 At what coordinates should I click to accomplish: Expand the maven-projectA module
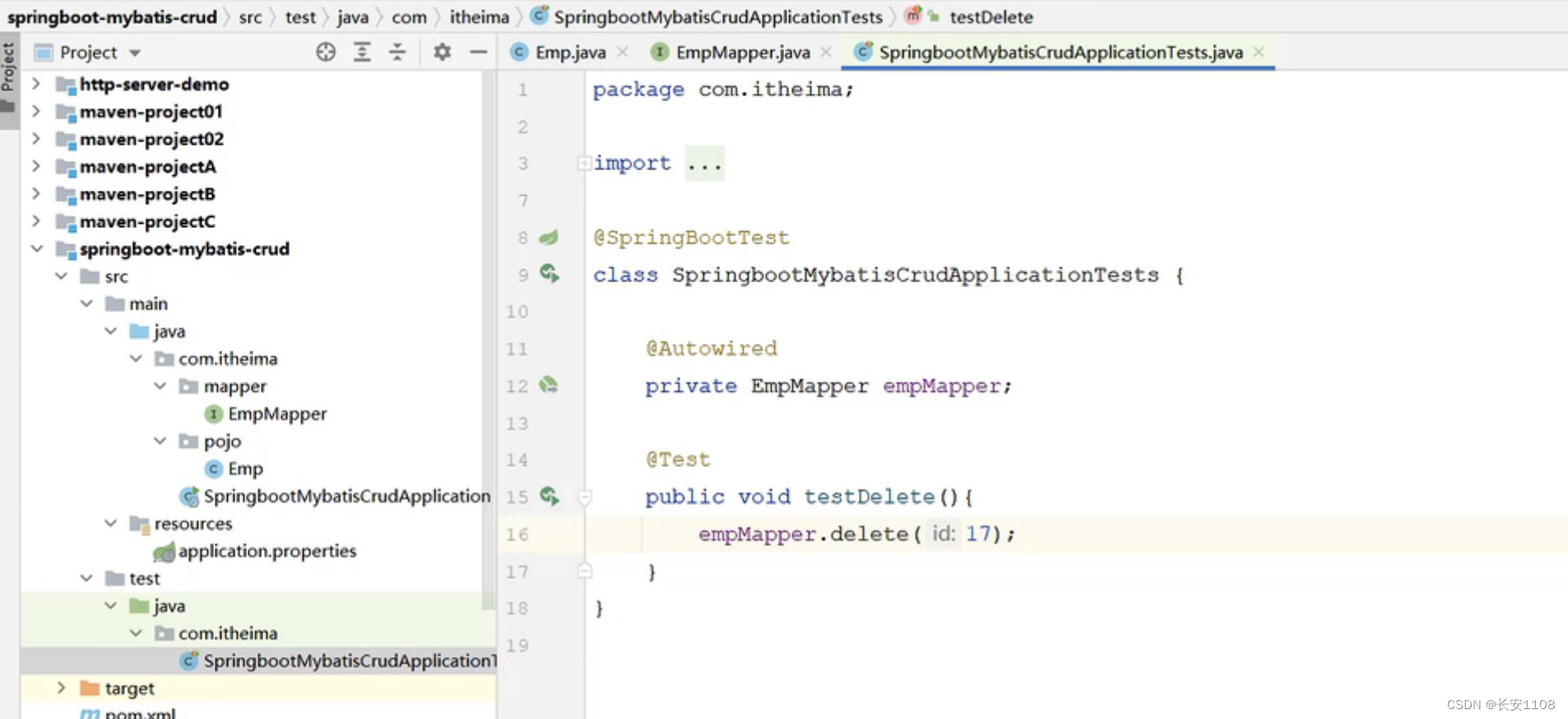36,166
